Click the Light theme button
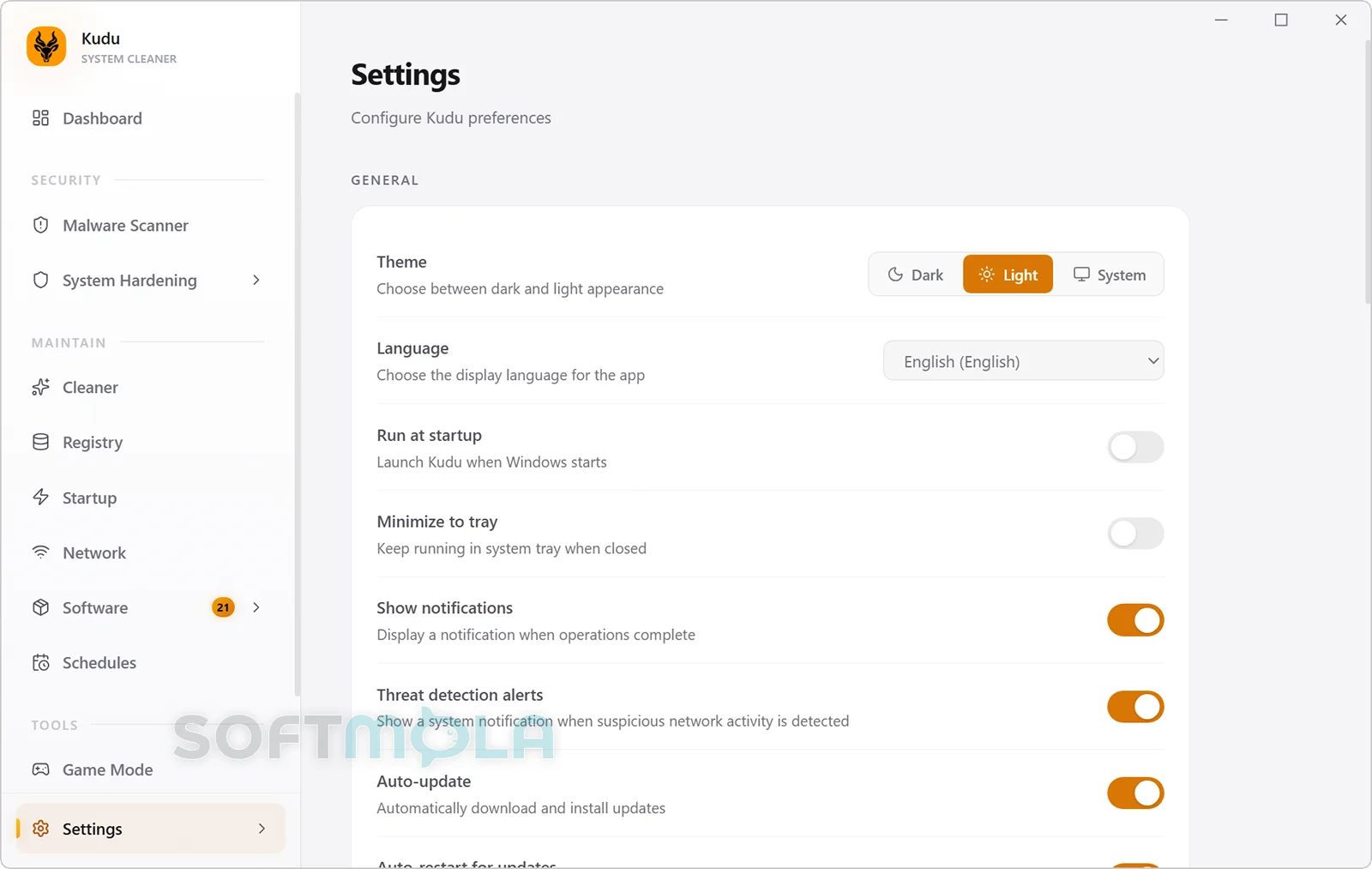Image resolution: width=1372 pixels, height=869 pixels. (x=1008, y=275)
